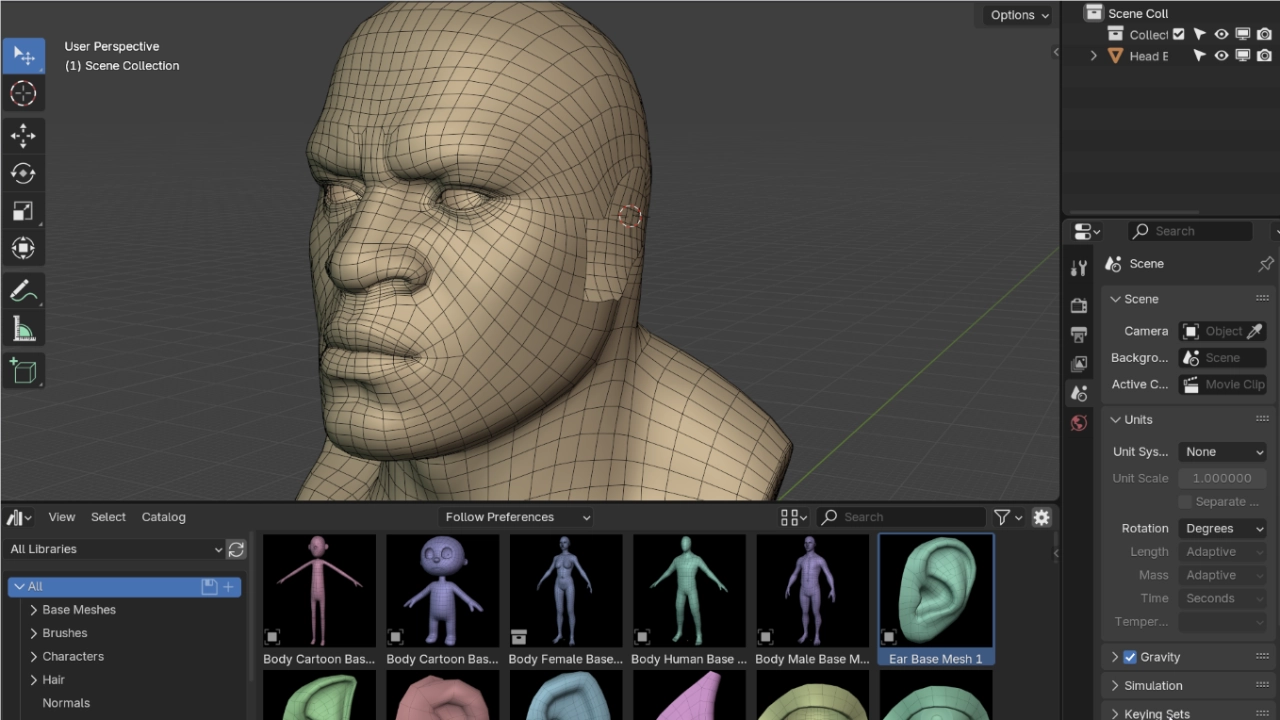Activate the Annotate tool

23,292
